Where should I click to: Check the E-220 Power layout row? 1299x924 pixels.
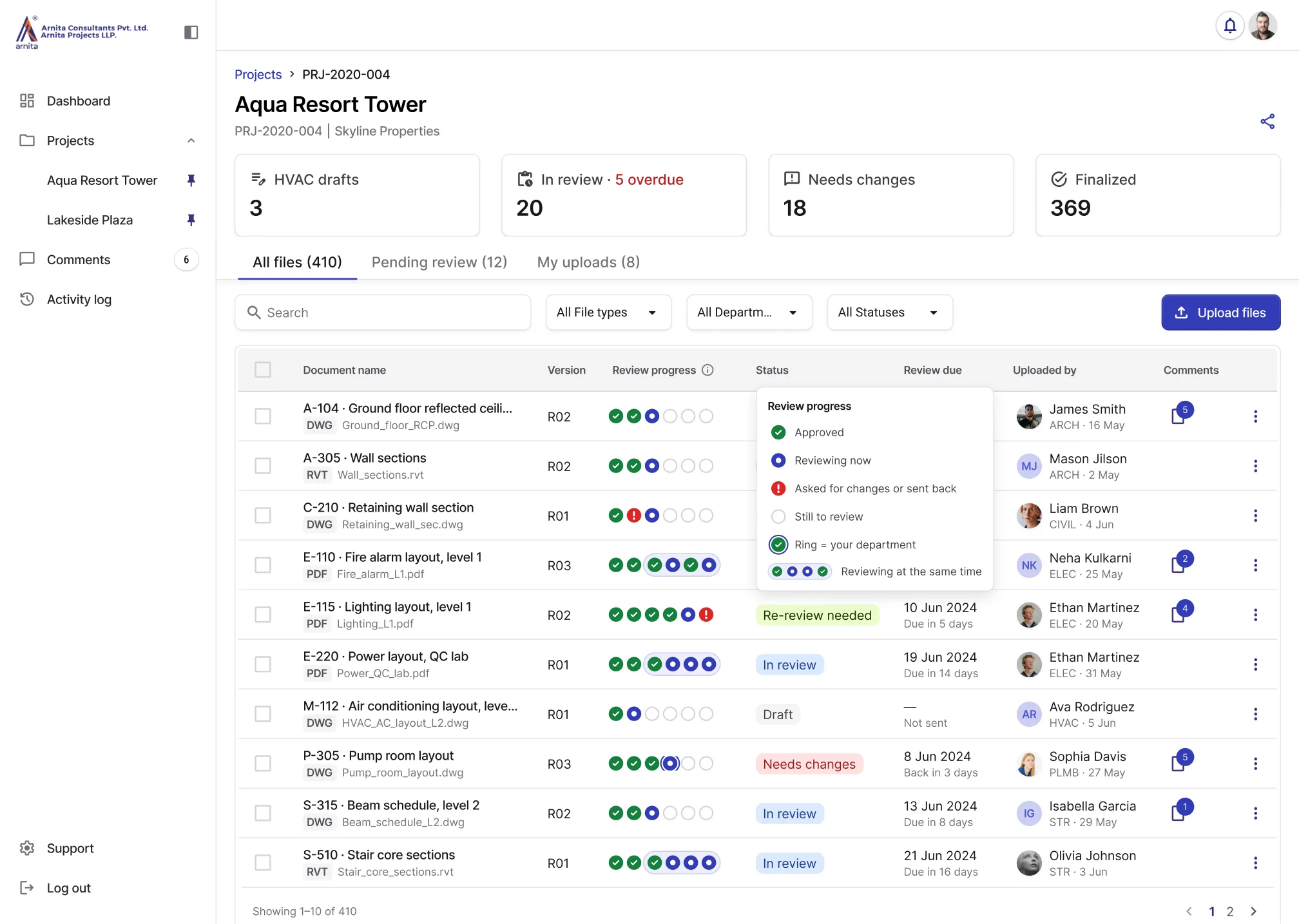(263, 664)
